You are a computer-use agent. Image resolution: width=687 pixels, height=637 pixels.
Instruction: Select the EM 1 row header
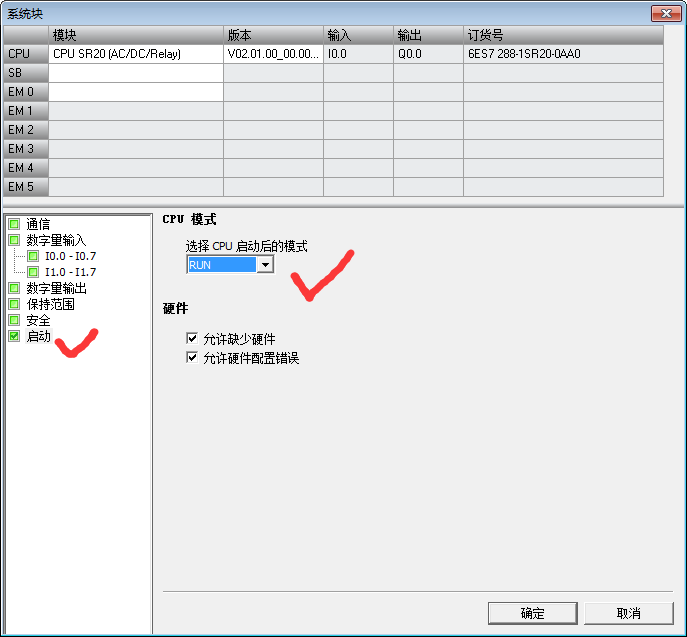click(26, 111)
